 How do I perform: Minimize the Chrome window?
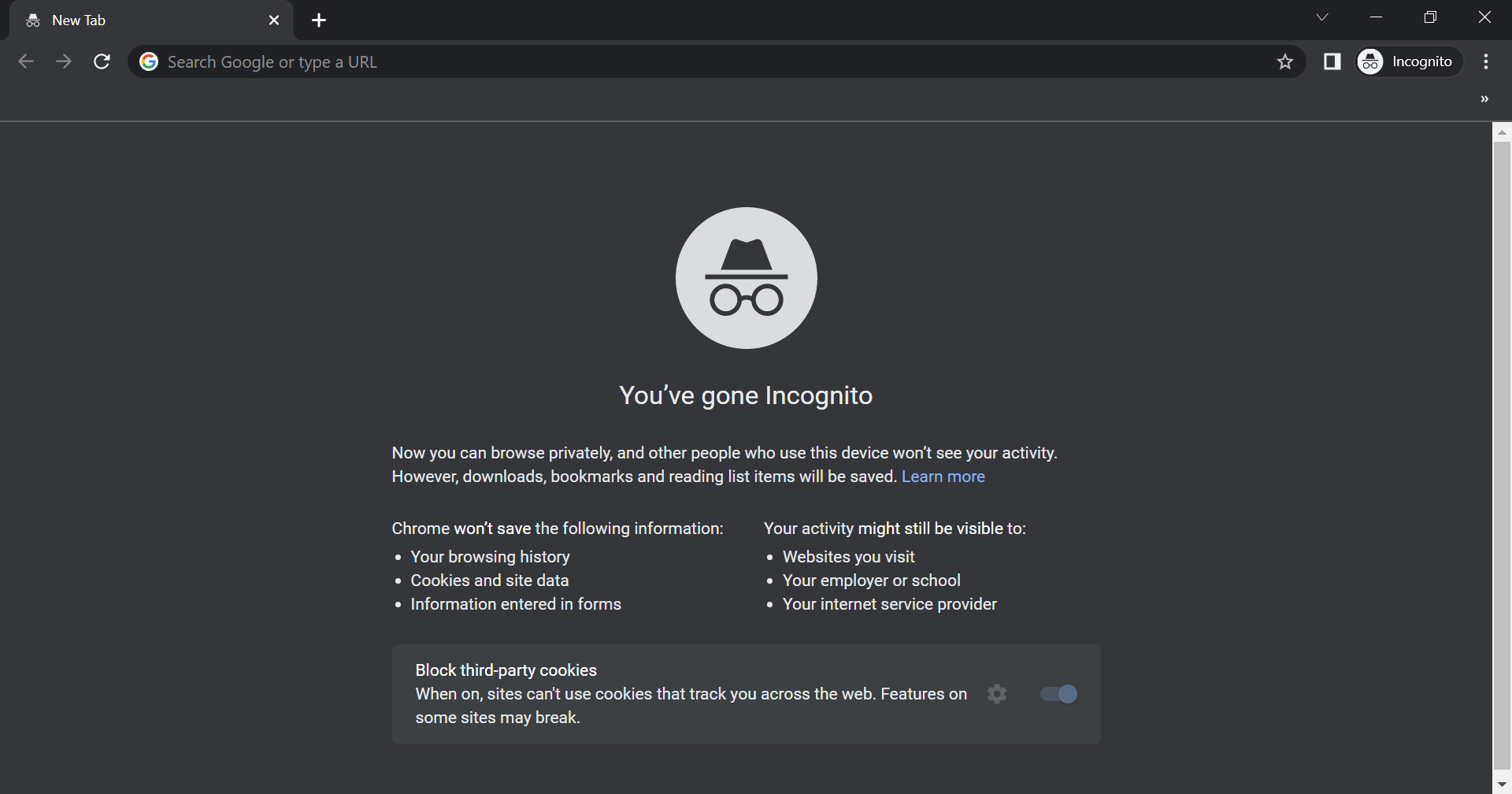[1377, 17]
